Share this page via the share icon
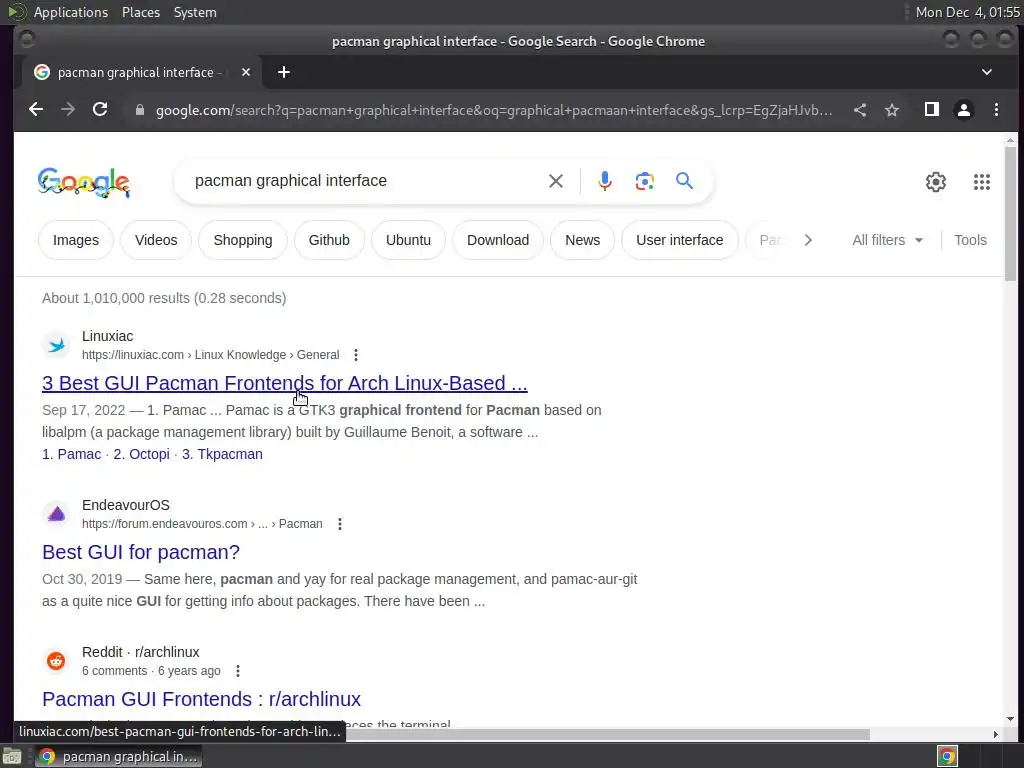The height and width of the screenshot is (768, 1024). click(860, 110)
